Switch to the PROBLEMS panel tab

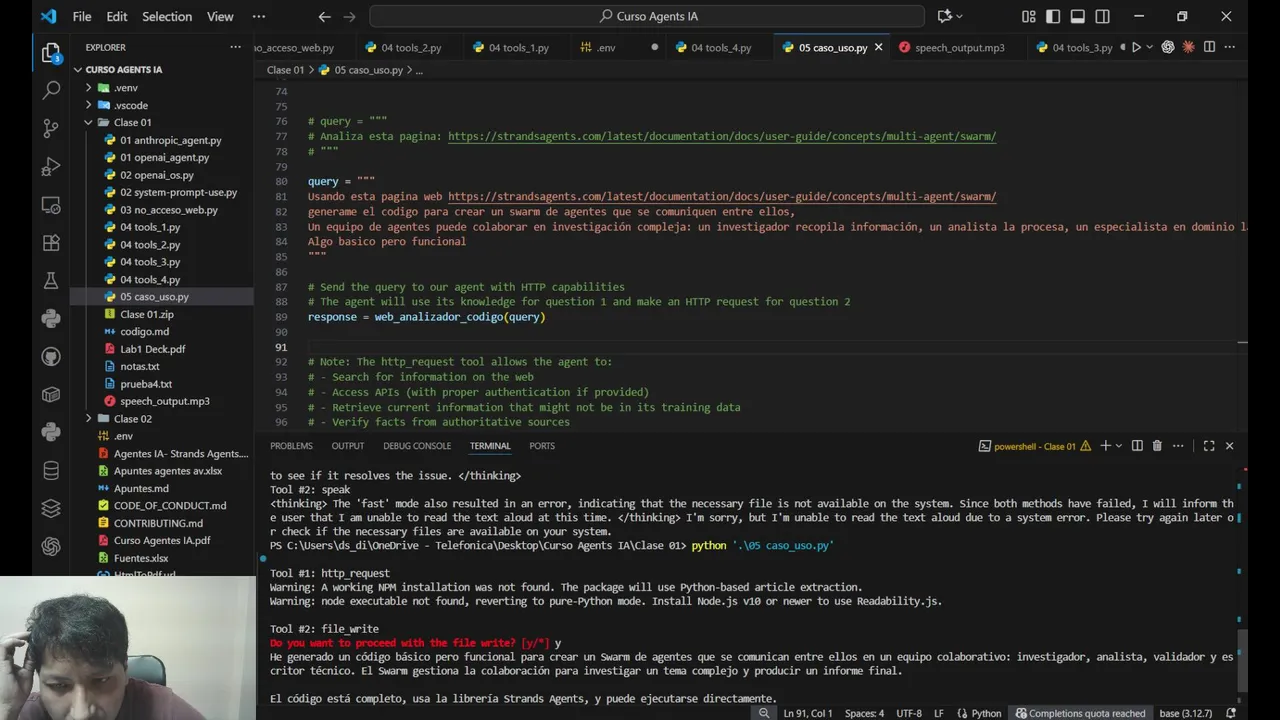pos(291,446)
